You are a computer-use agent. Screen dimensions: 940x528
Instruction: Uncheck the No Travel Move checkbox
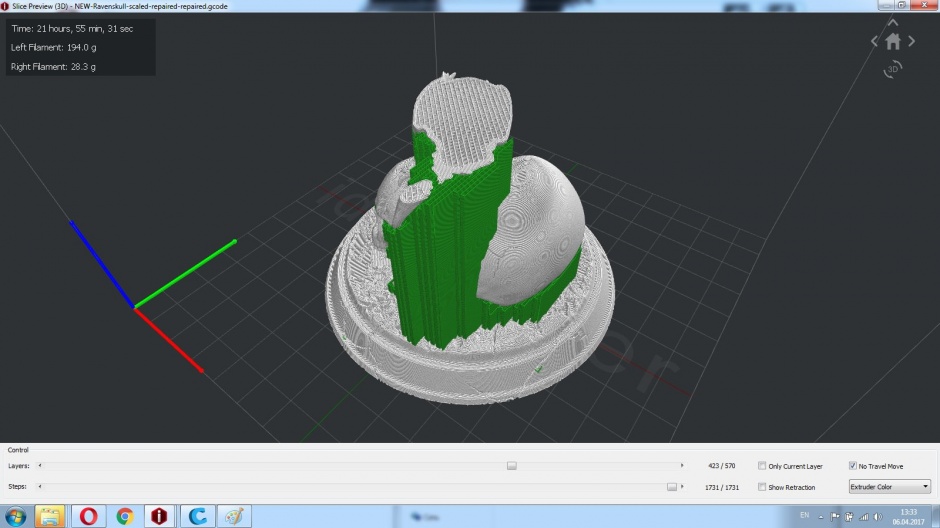tap(852, 466)
